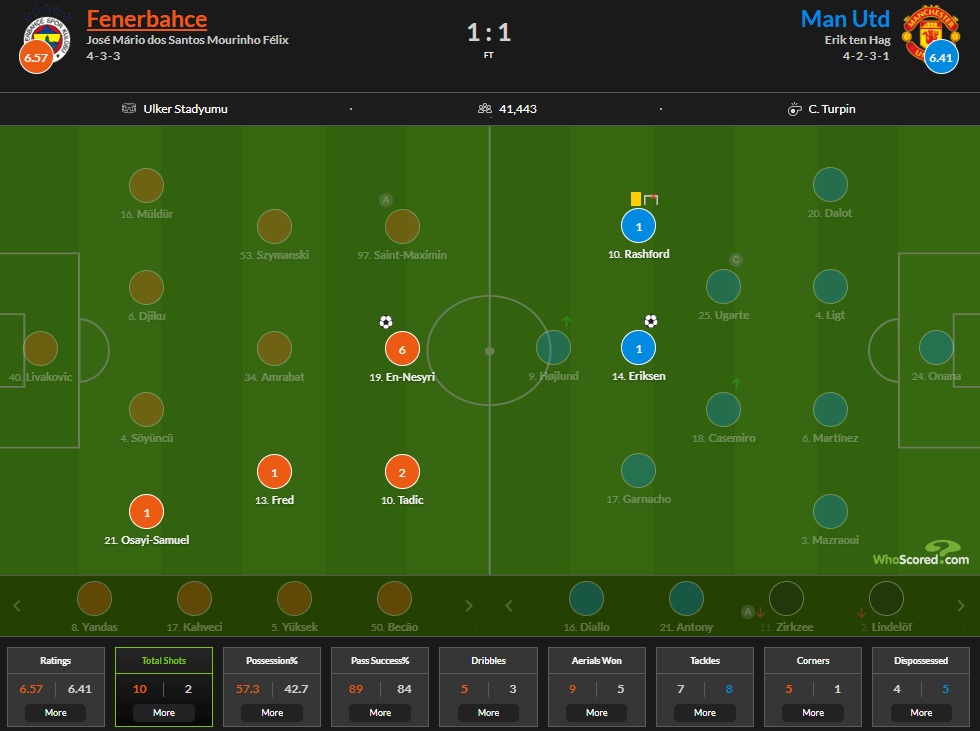Click the WhoScored.com logo
The height and width of the screenshot is (731, 980).
tap(921, 554)
